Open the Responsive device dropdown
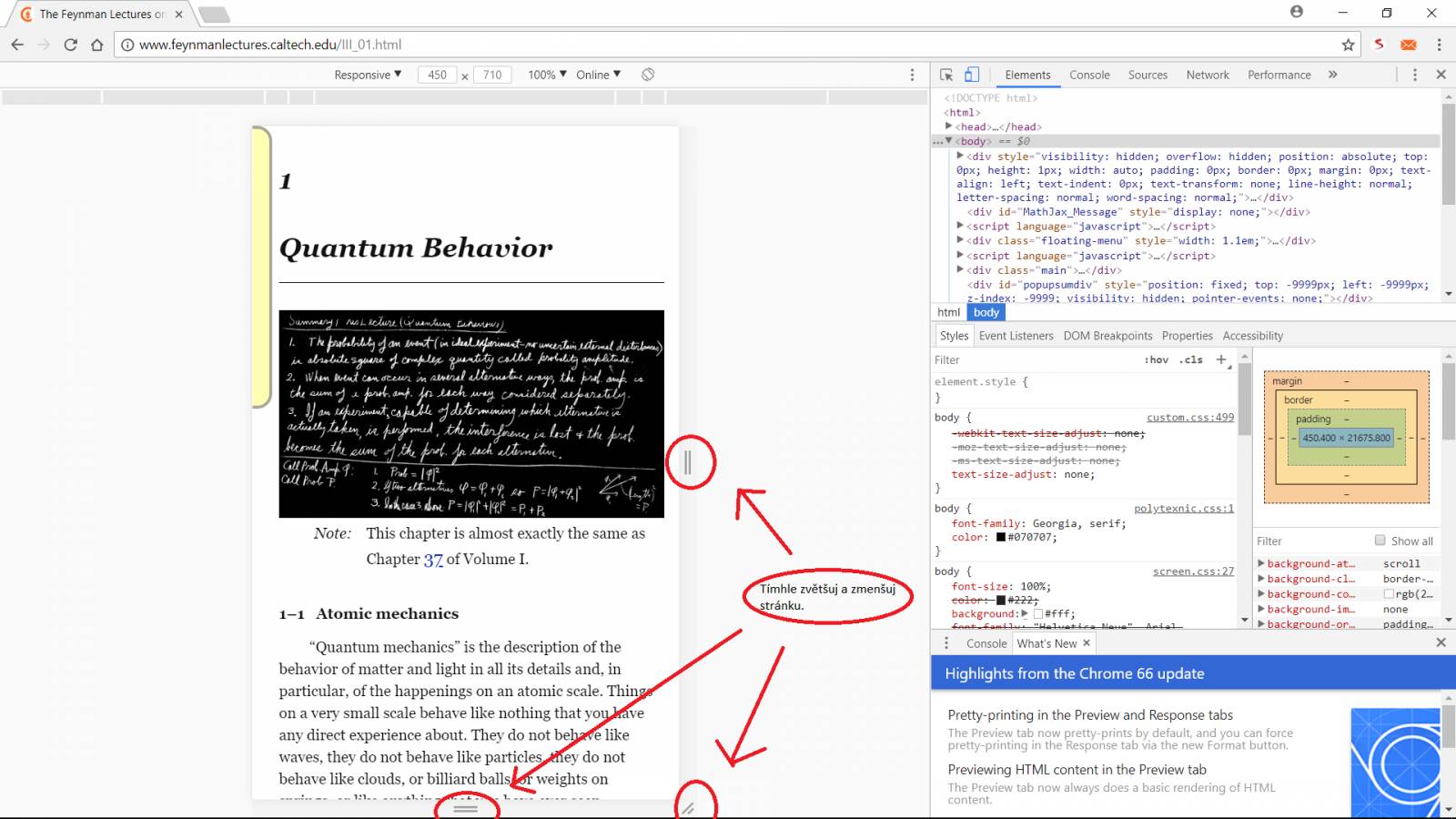This screenshot has height=819, width=1456. click(x=368, y=75)
